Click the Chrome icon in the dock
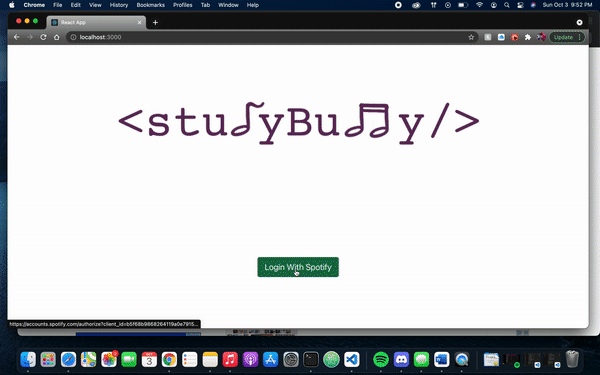Image resolution: width=600 pixels, height=375 pixels. pos(169,359)
